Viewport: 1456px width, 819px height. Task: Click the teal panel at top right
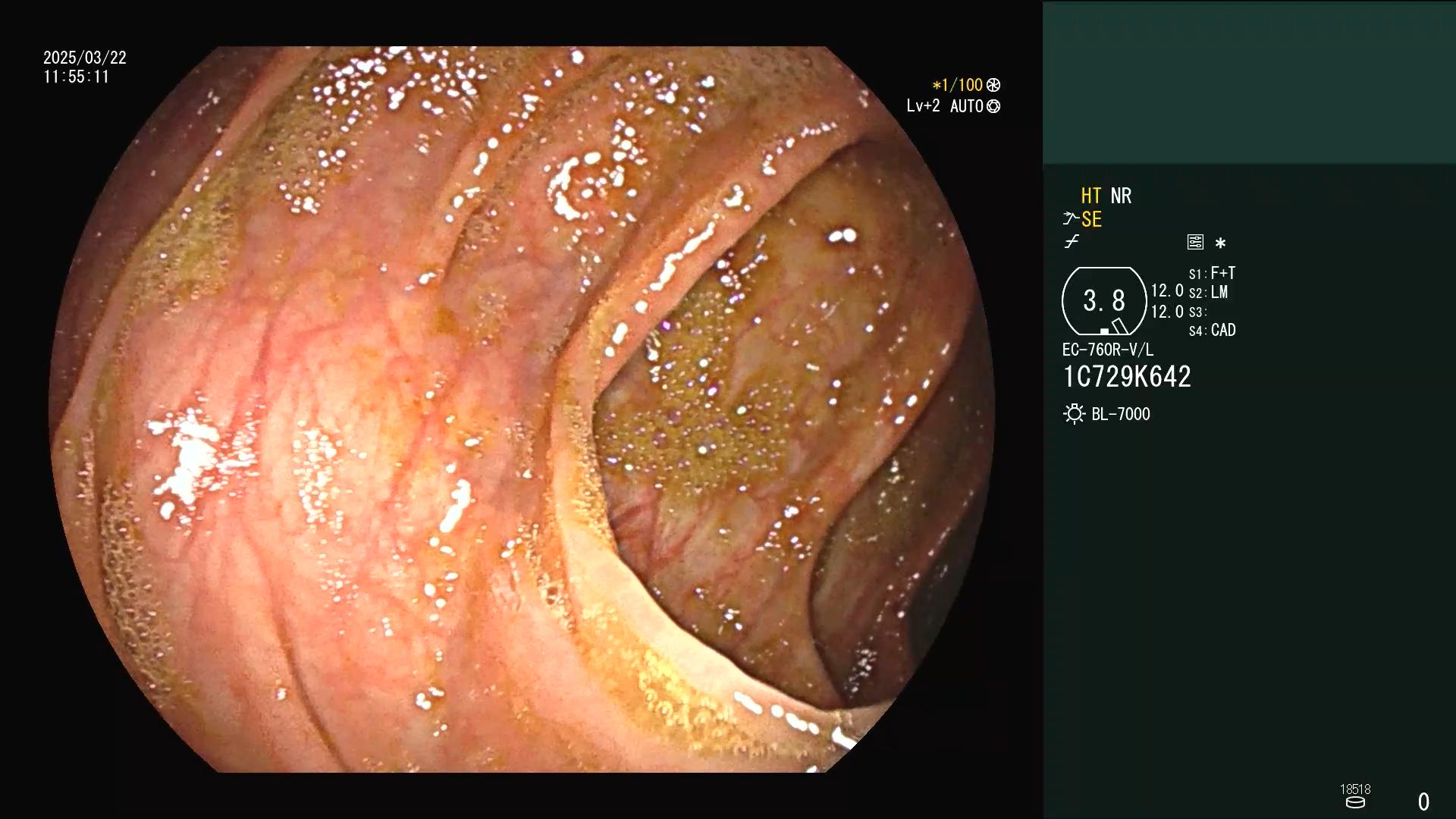(x=1249, y=82)
